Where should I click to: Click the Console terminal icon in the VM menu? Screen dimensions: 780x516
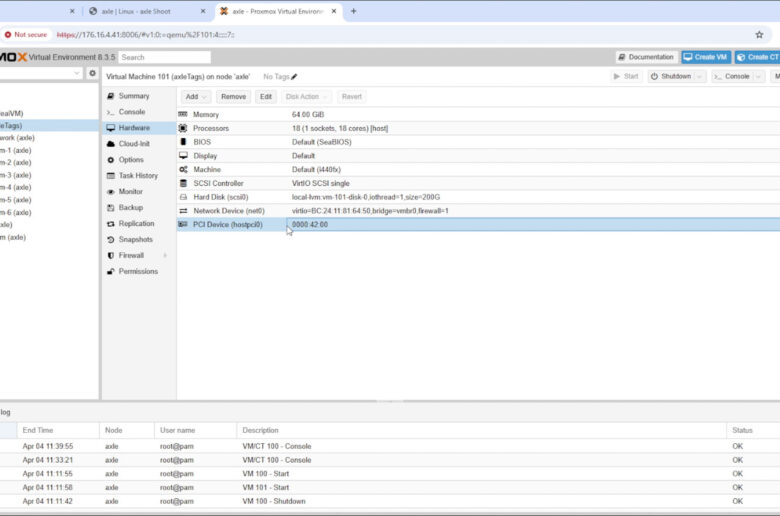click(110, 112)
